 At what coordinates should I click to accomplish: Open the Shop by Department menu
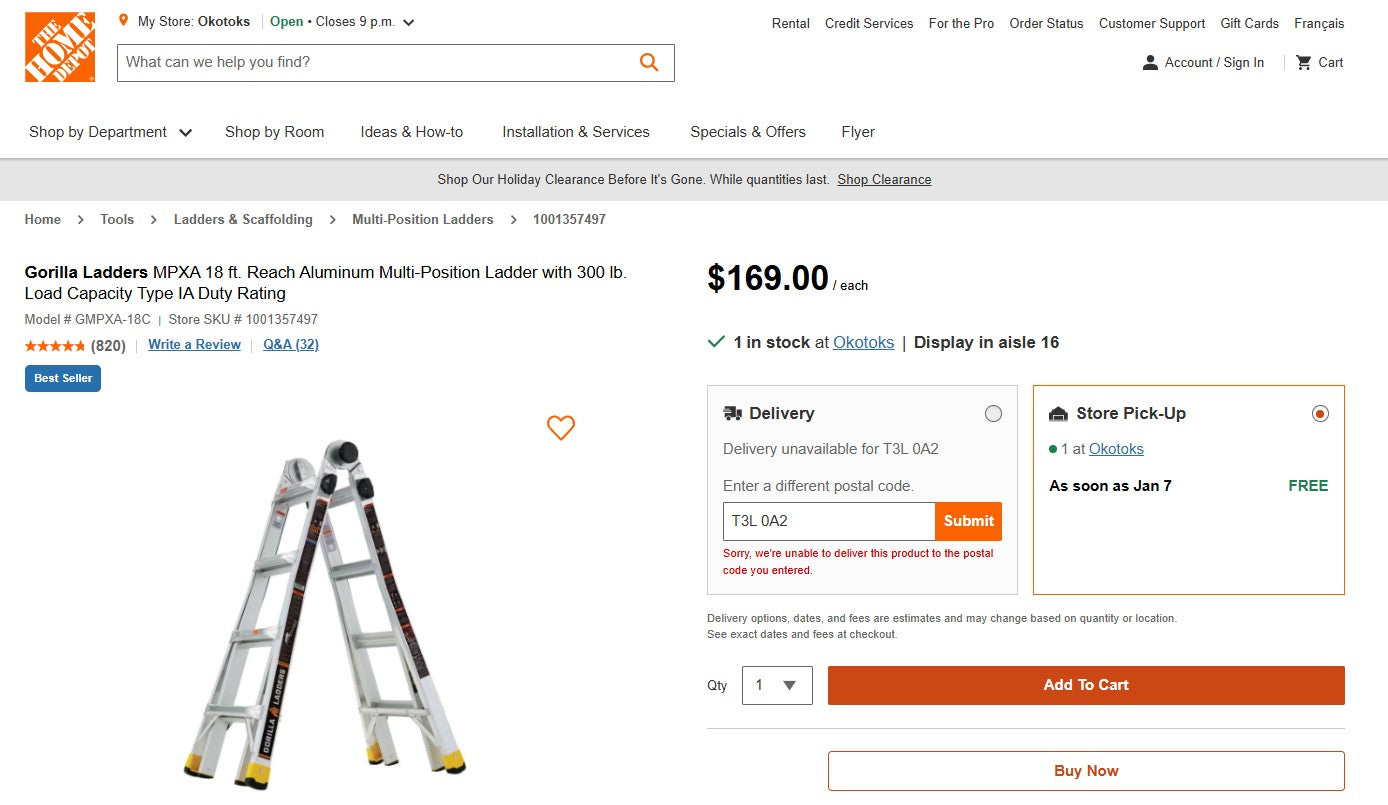(109, 131)
